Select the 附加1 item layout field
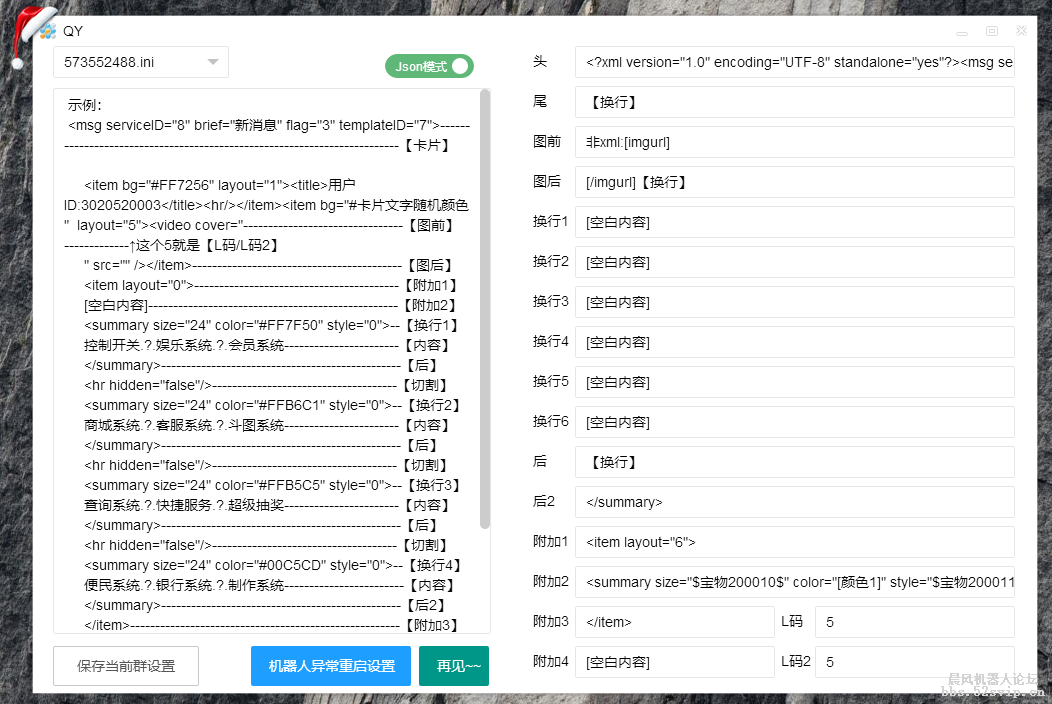Screen dimensions: 1052x704 click(794, 541)
